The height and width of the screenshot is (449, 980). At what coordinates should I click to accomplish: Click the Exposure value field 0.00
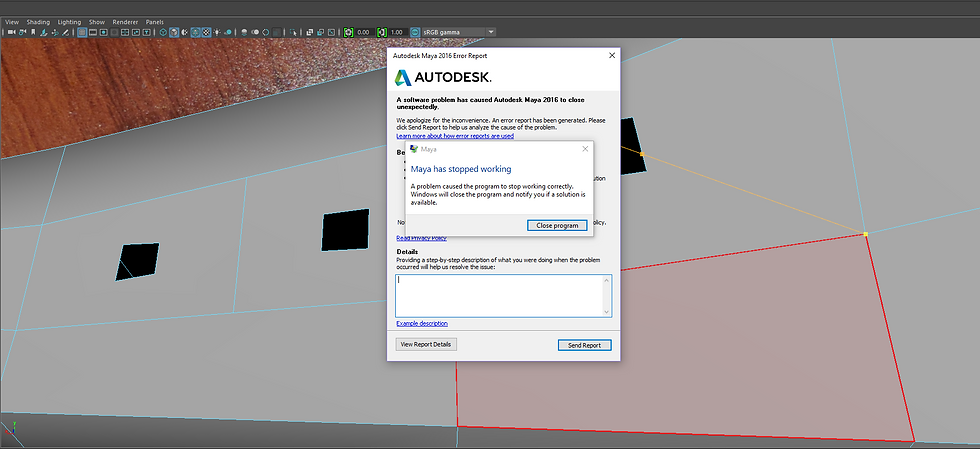point(365,32)
